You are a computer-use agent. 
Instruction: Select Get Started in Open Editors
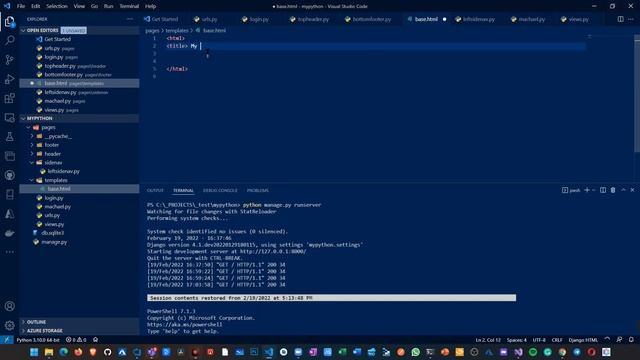point(57,39)
